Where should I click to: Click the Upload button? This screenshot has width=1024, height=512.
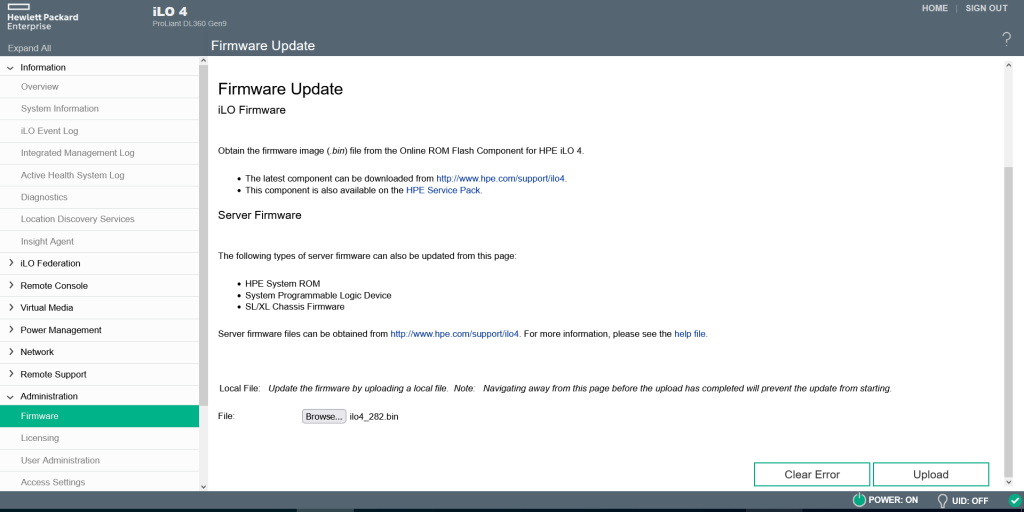click(931, 475)
